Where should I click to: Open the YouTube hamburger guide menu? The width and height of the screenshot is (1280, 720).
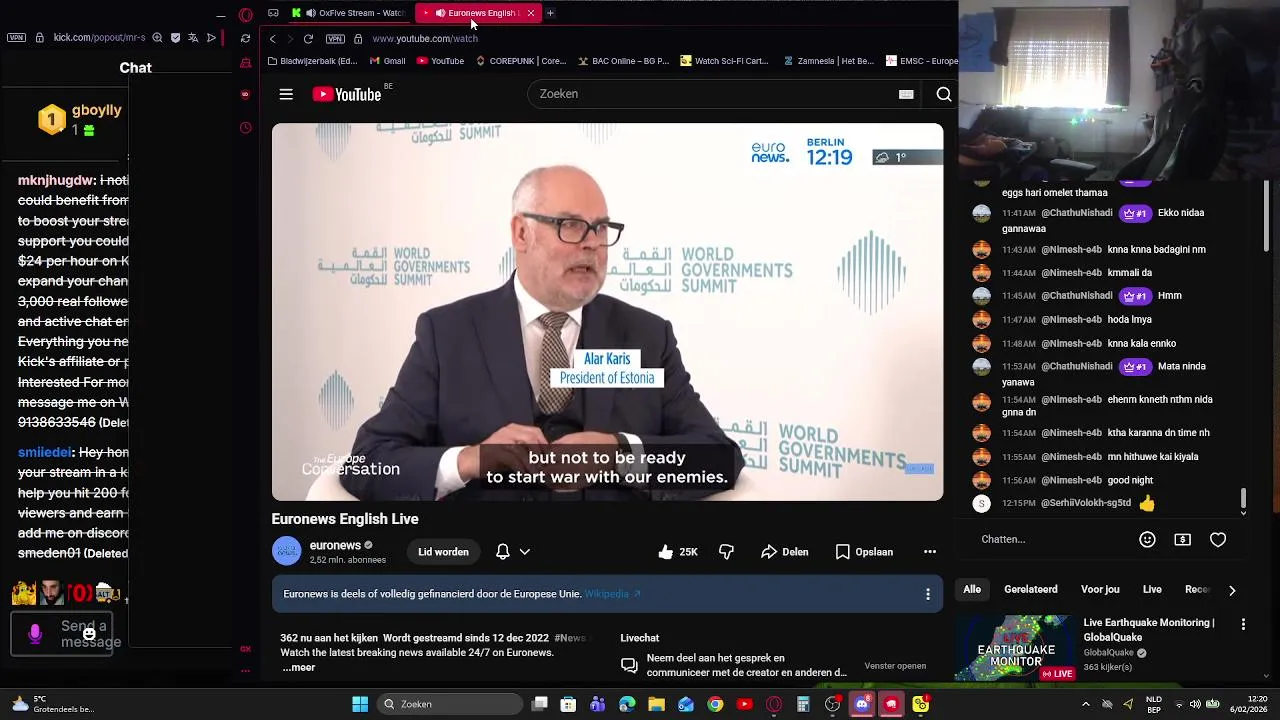tap(286, 94)
